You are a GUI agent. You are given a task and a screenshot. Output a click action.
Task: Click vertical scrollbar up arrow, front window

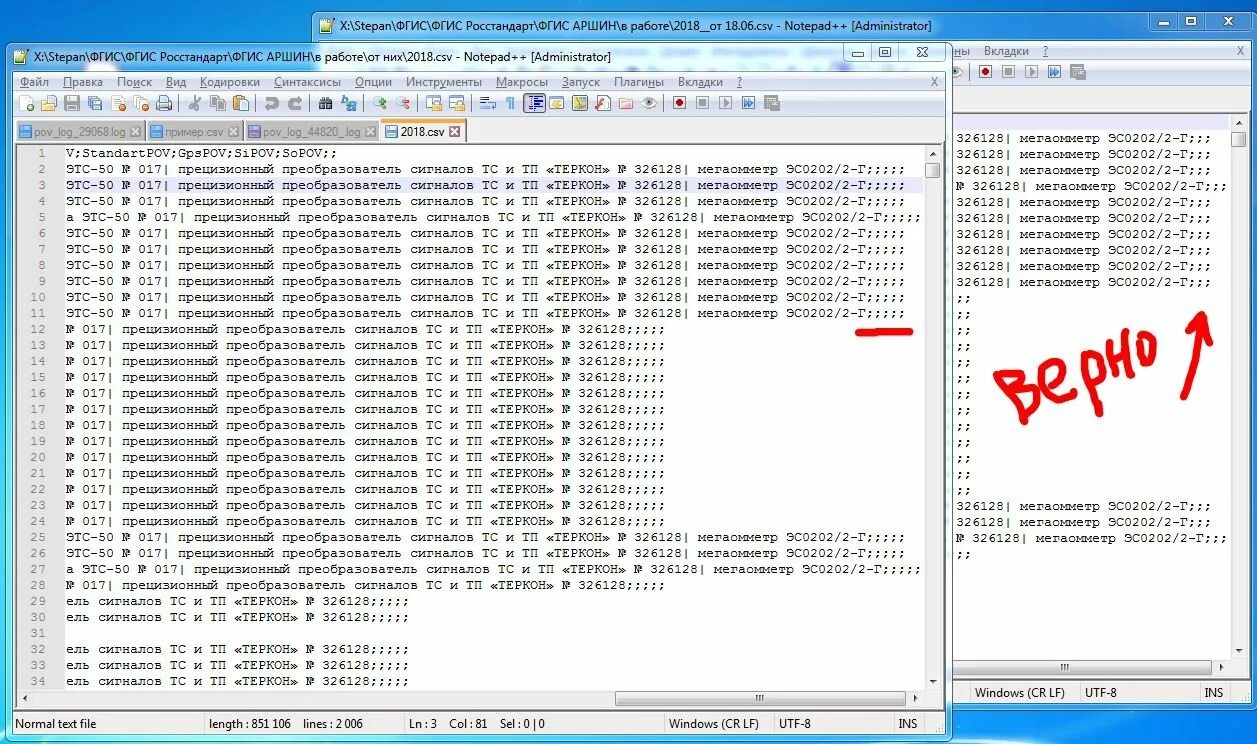click(x=933, y=154)
